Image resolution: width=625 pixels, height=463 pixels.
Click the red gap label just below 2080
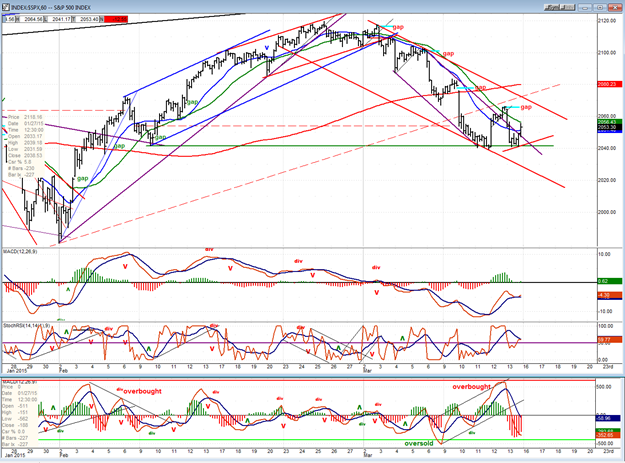coord(480,87)
